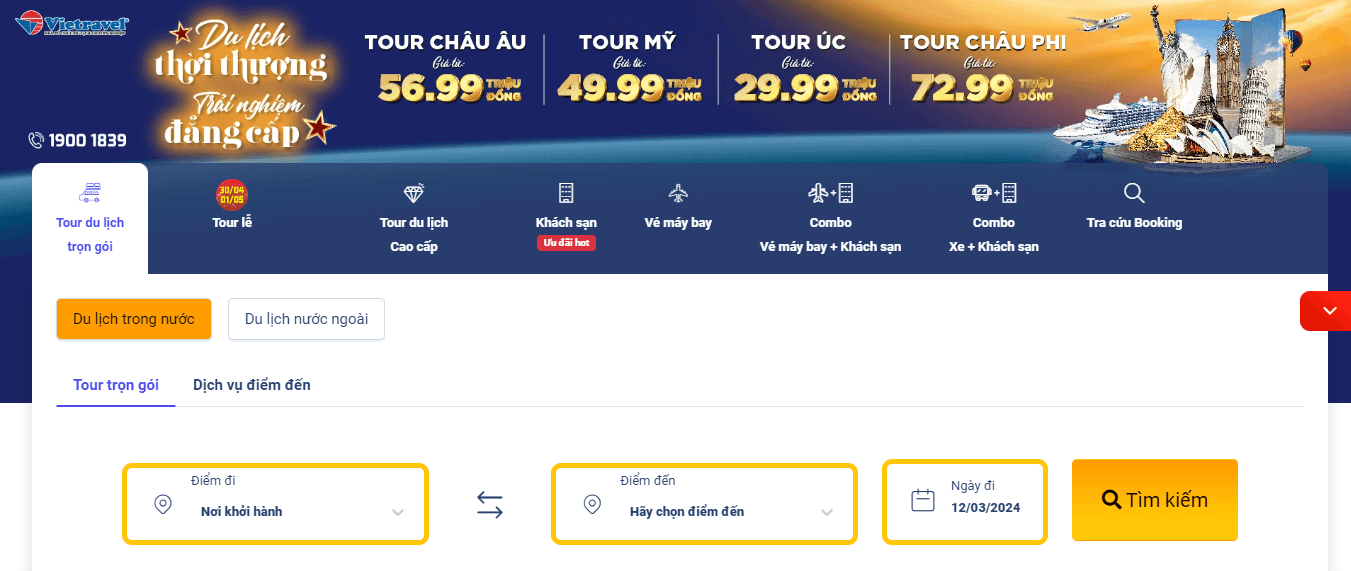Image resolution: width=1351 pixels, height=571 pixels.
Task: Expand the red side chevron panel
Action: pos(1328,311)
